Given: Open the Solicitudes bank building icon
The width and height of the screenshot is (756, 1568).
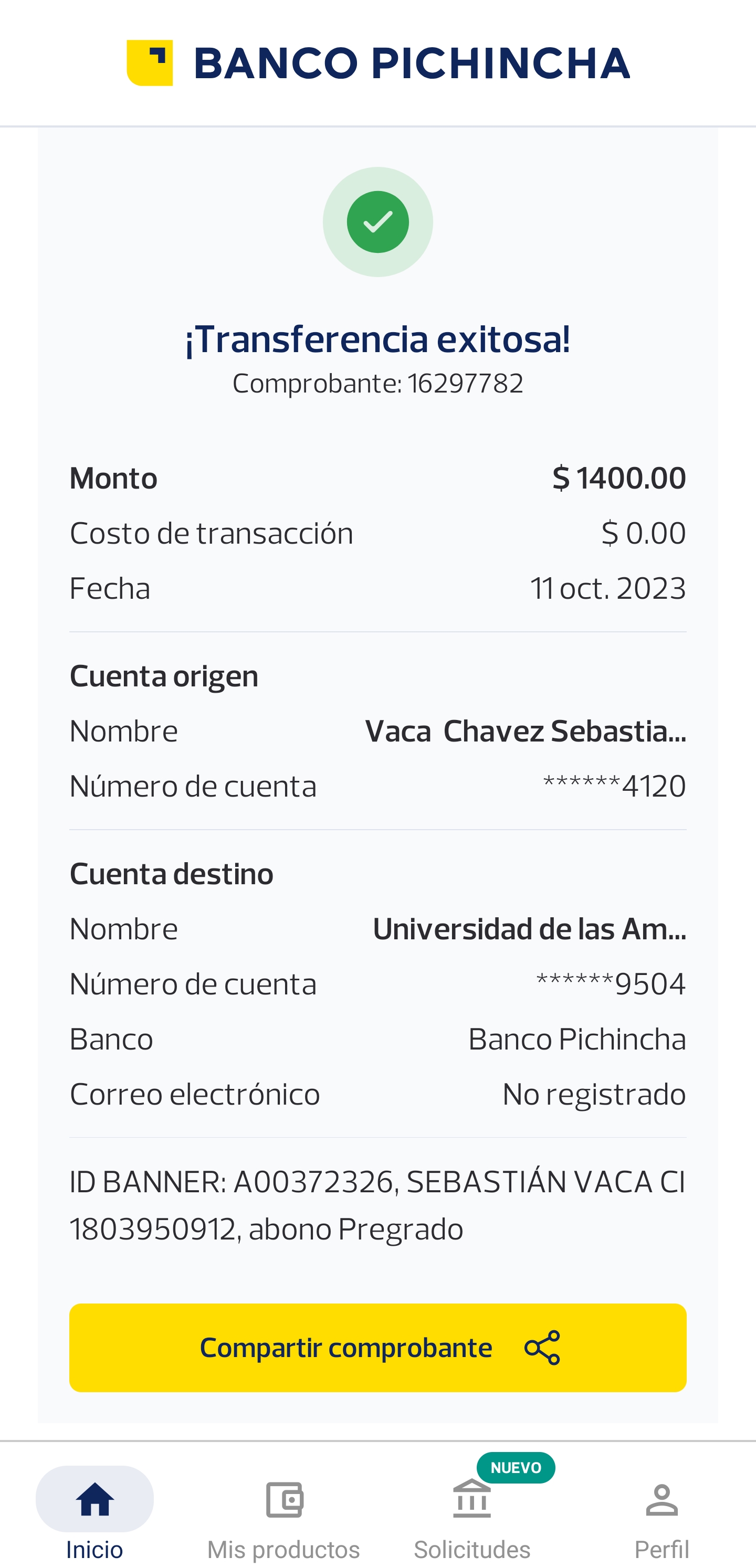Looking at the screenshot, I should coord(472,1500).
